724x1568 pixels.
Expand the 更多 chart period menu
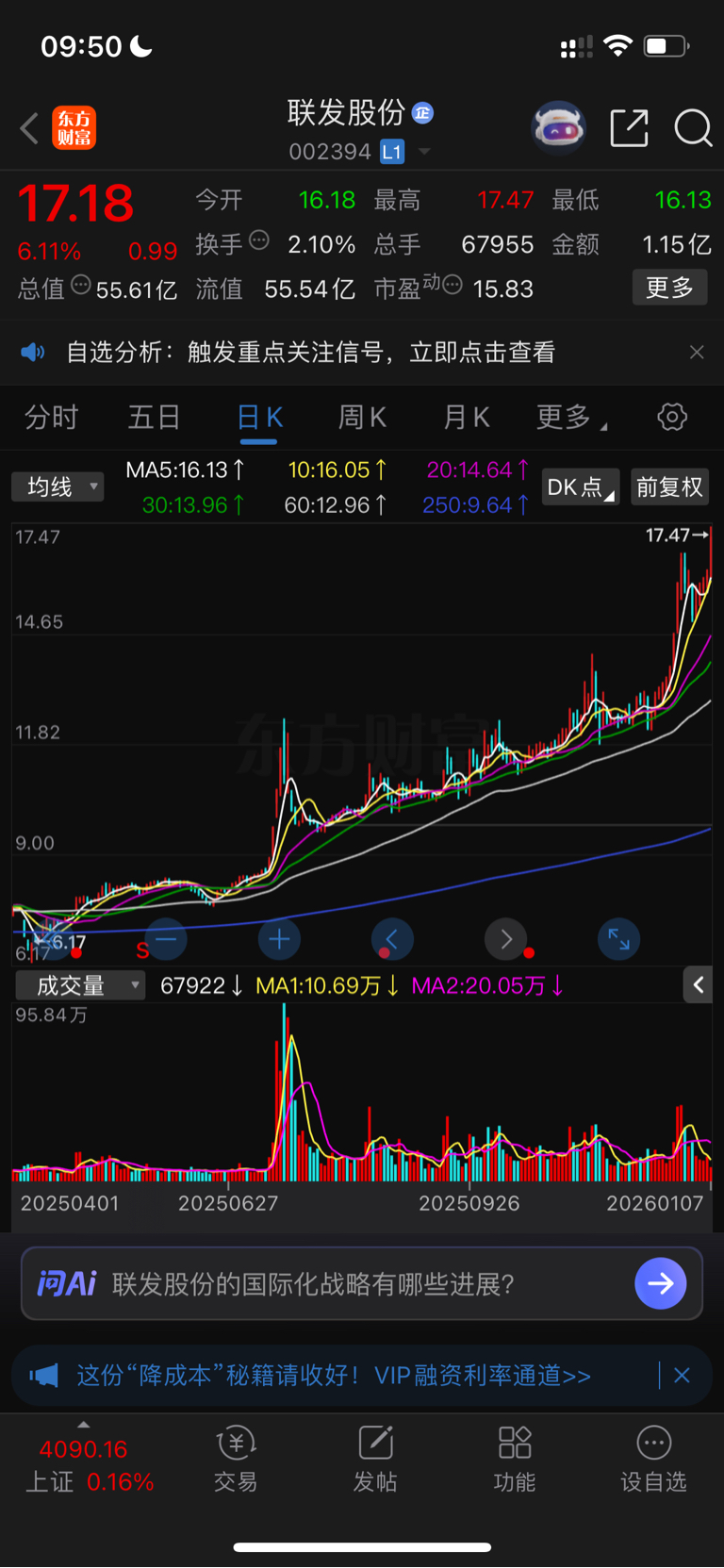[x=571, y=417]
